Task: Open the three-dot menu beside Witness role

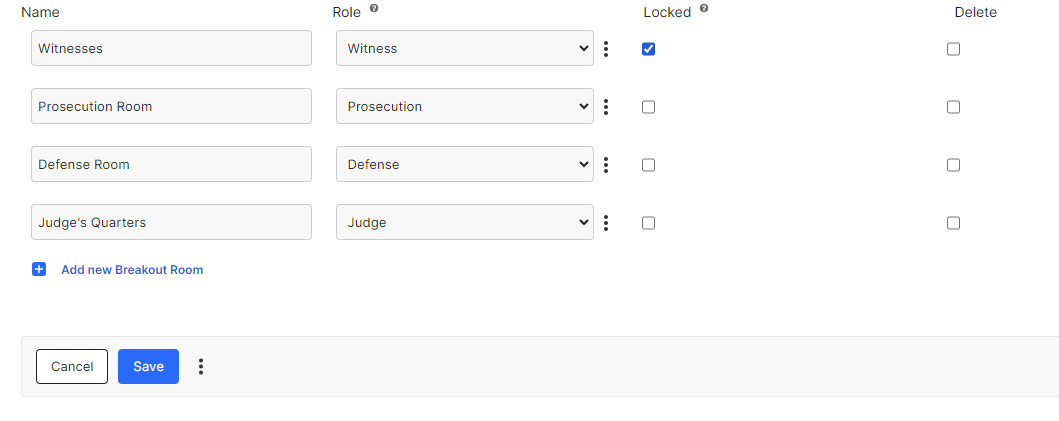Action: pyautogui.click(x=606, y=49)
